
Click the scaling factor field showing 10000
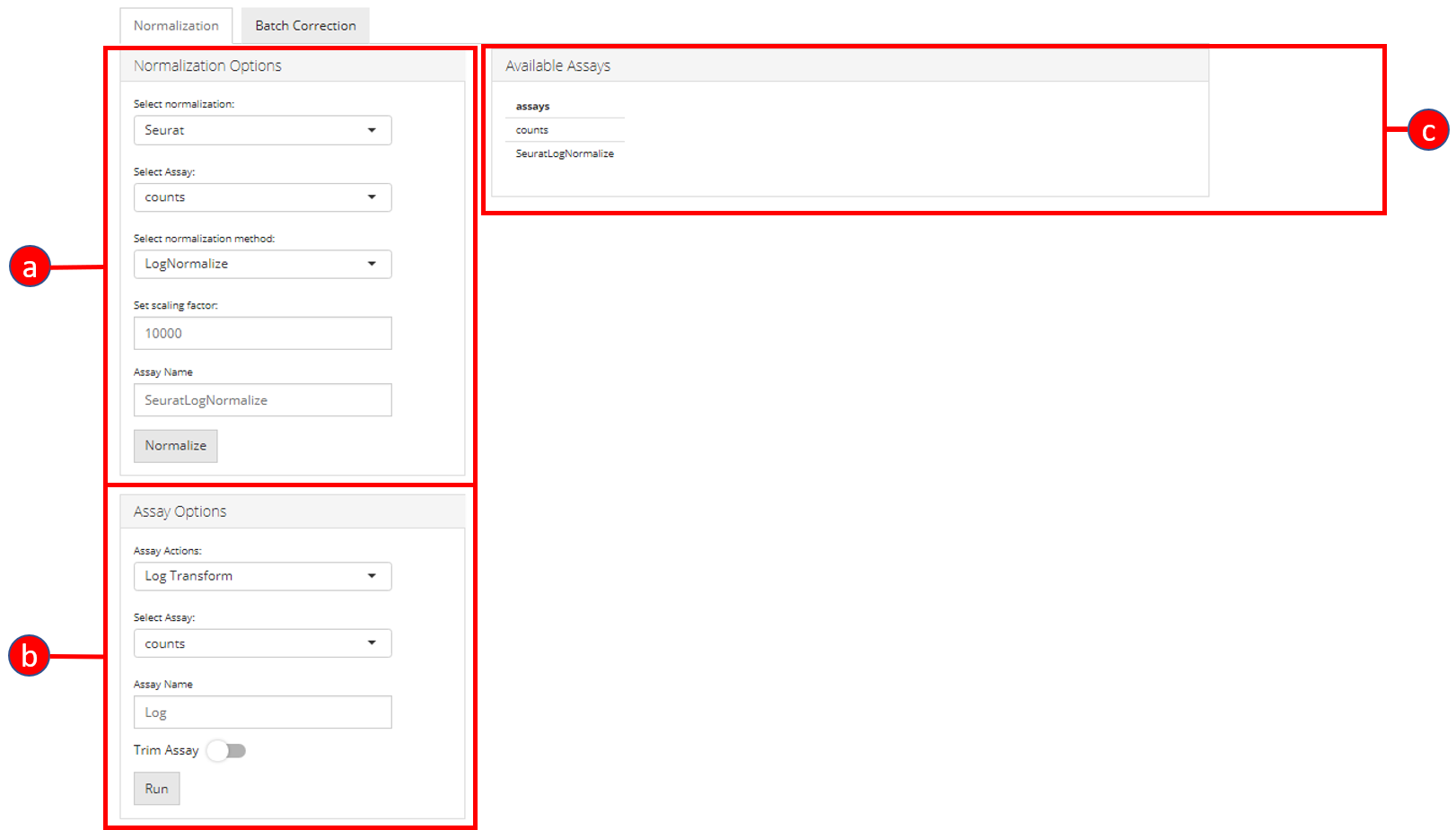point(262,333)
